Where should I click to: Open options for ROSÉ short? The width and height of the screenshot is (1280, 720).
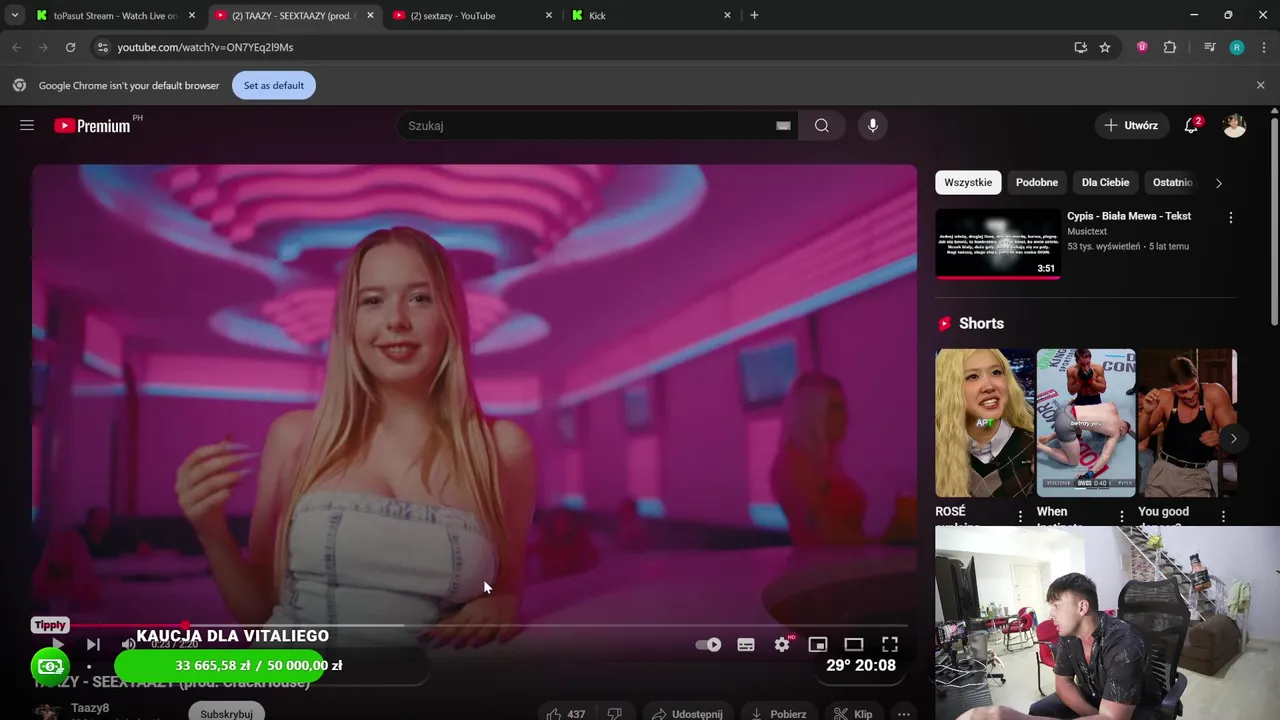pyautogui.click(x=1020, y=516)
